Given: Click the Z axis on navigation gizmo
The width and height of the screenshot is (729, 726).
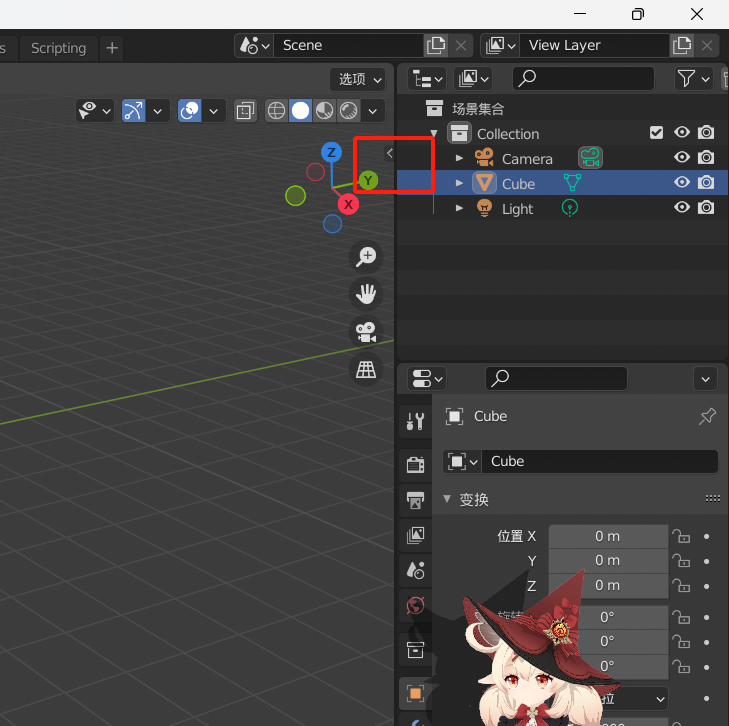Looking at the screenshot, I should tap(331, 152).
